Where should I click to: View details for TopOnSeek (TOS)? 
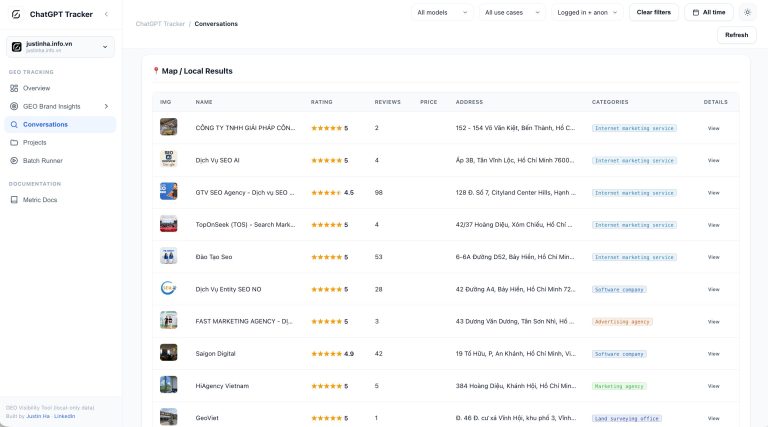point(714,225)
